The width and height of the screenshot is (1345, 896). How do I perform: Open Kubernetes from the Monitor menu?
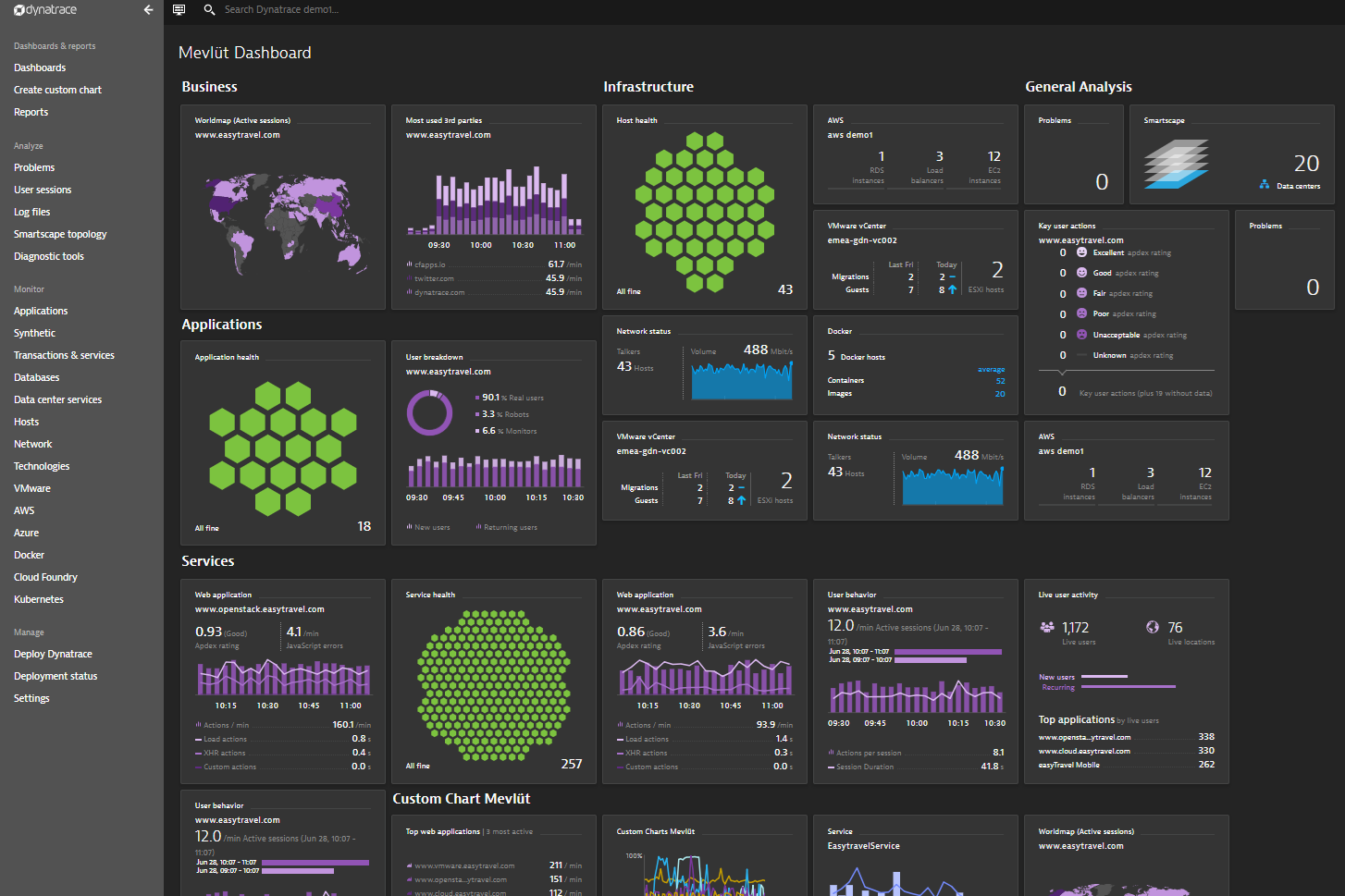[x=39, y=600]
